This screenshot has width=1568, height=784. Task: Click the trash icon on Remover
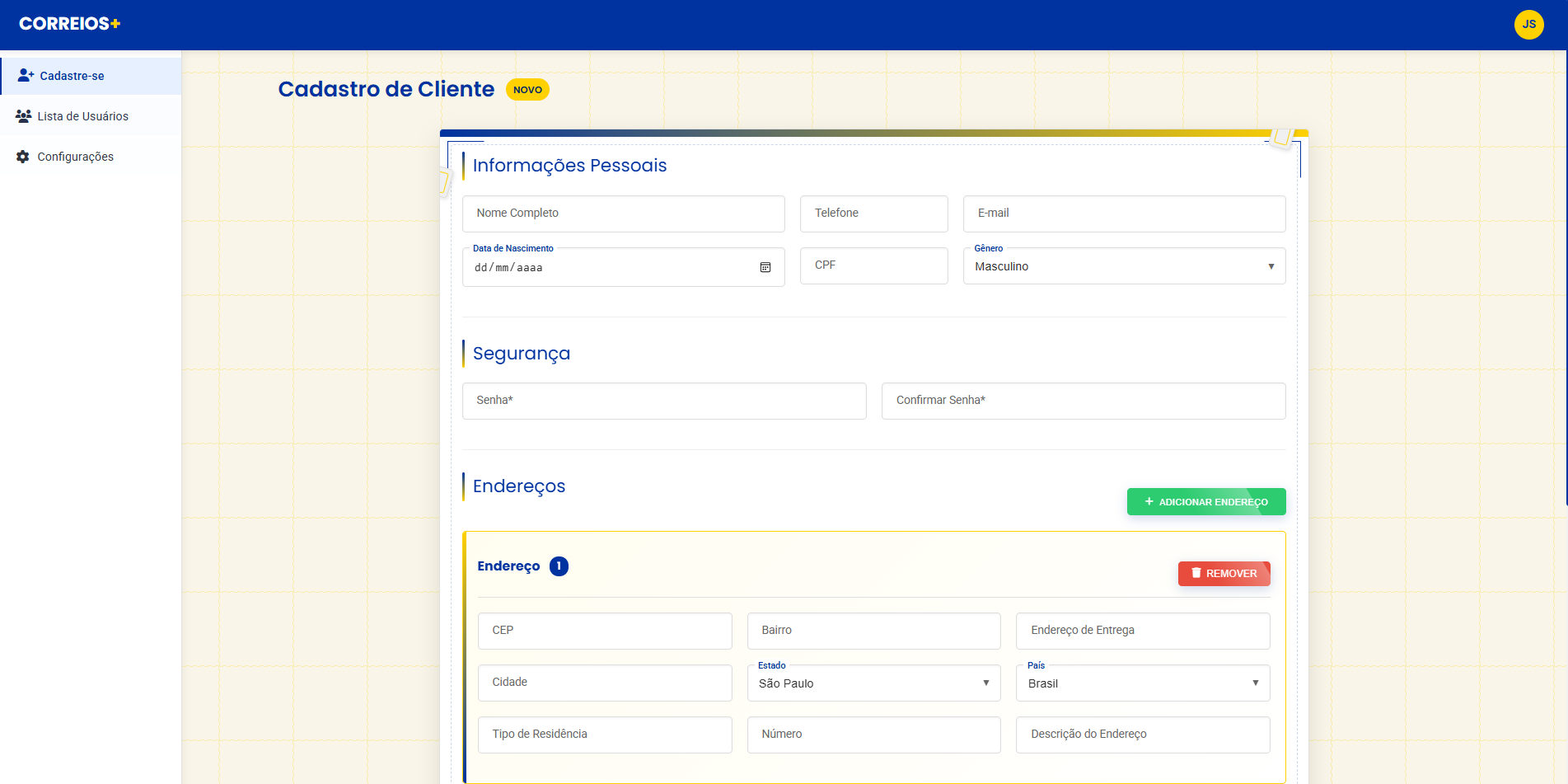[1196, 573]
